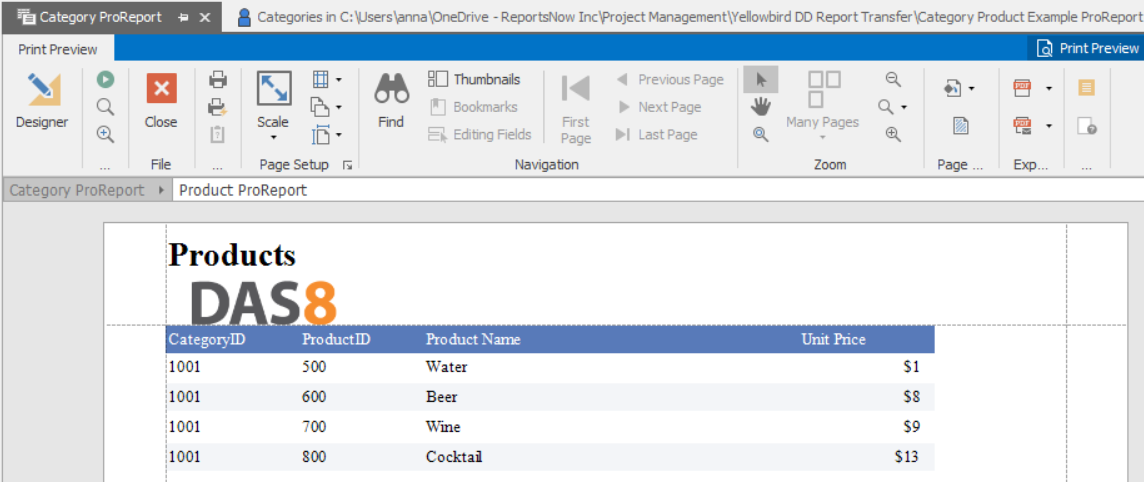Open the Designer view
Screen dimensions: 1144x482
click(42, 102)
